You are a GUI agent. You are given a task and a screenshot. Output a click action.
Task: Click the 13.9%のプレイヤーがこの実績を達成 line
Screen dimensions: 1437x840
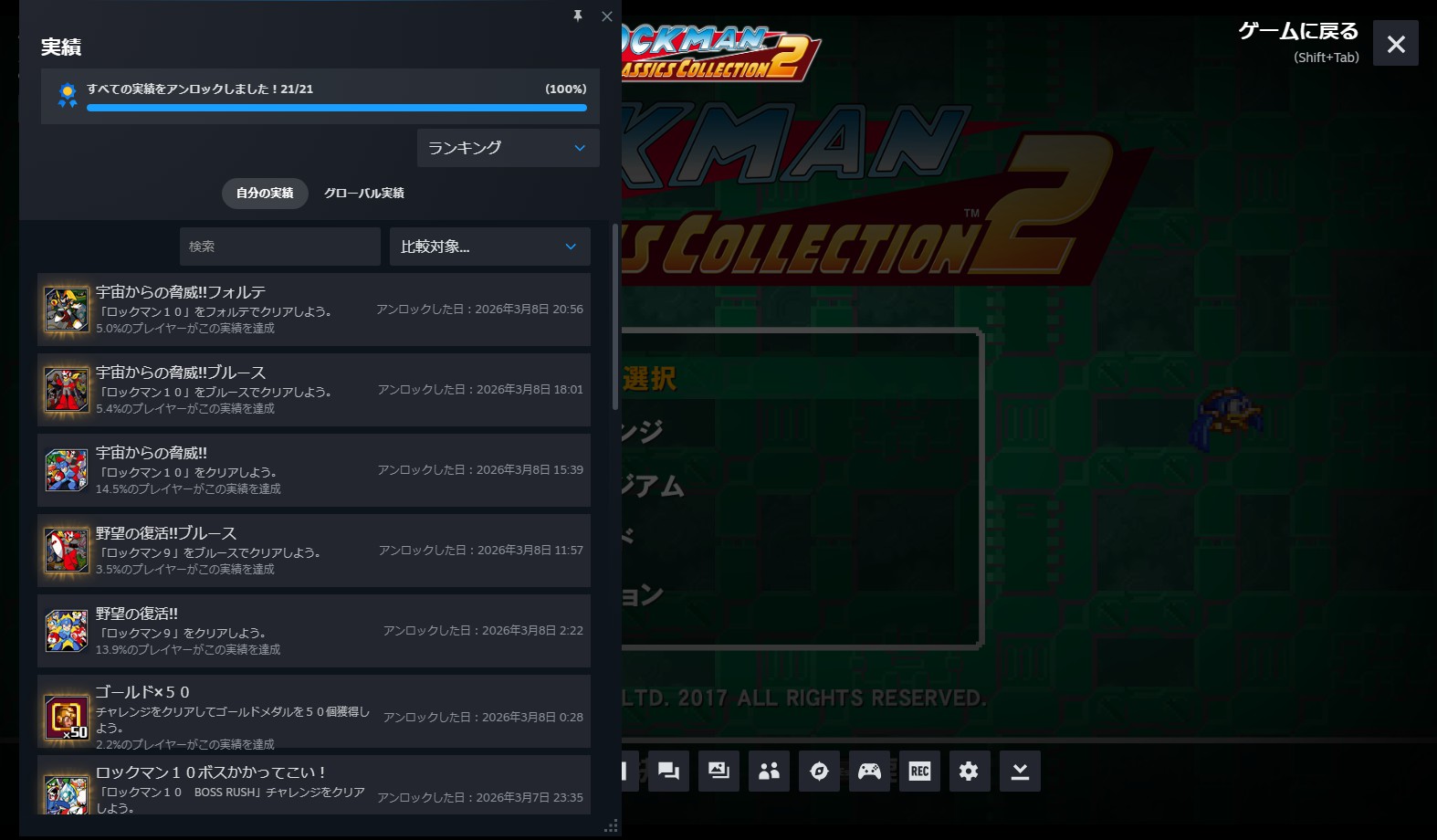coord(188,649)
